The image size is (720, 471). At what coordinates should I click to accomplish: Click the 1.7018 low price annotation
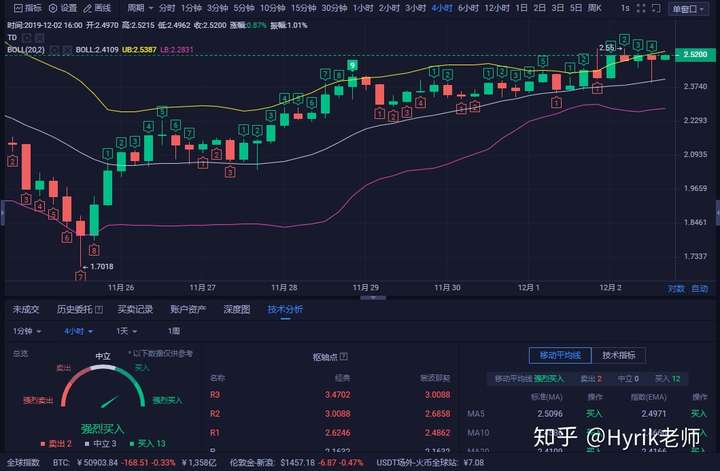[101, 266]
